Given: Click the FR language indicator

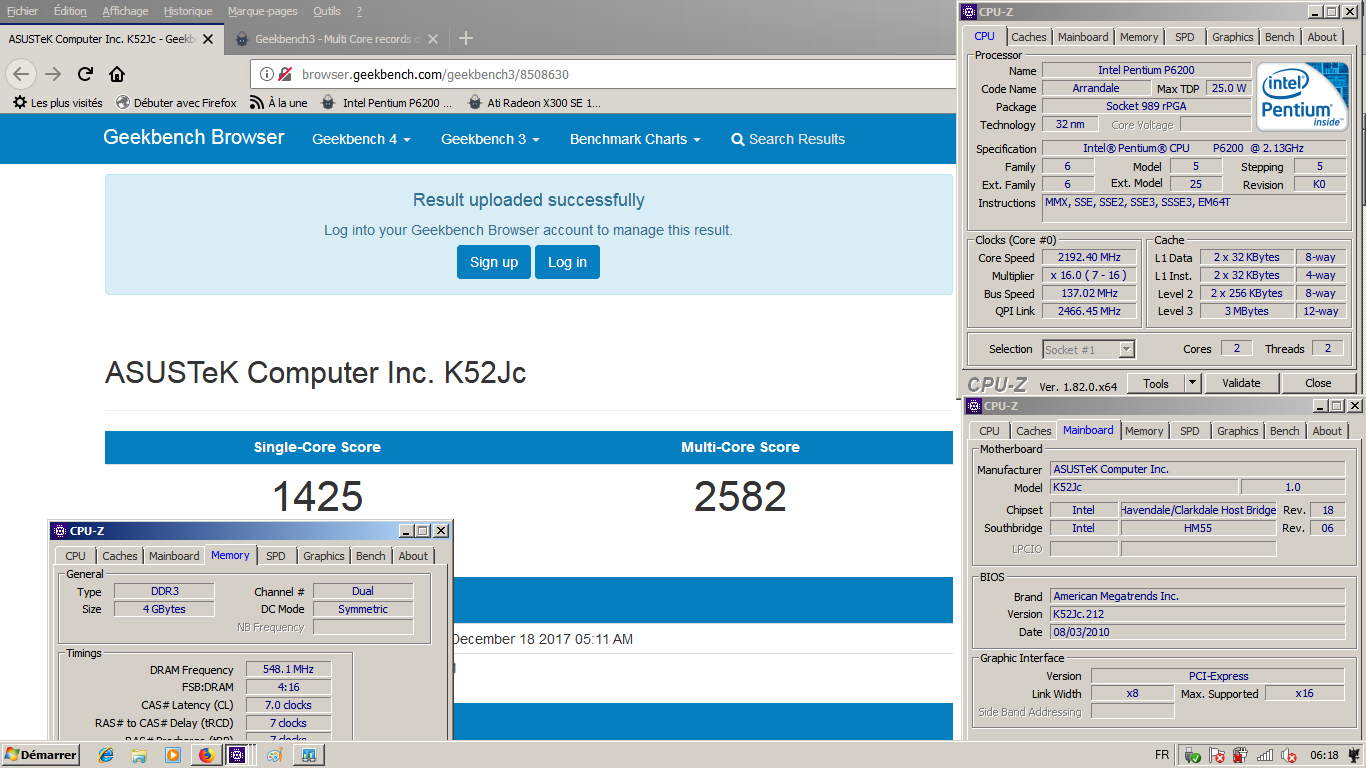Looking at the screenshot, I should pyautogui.click(x=1162, y=755).
